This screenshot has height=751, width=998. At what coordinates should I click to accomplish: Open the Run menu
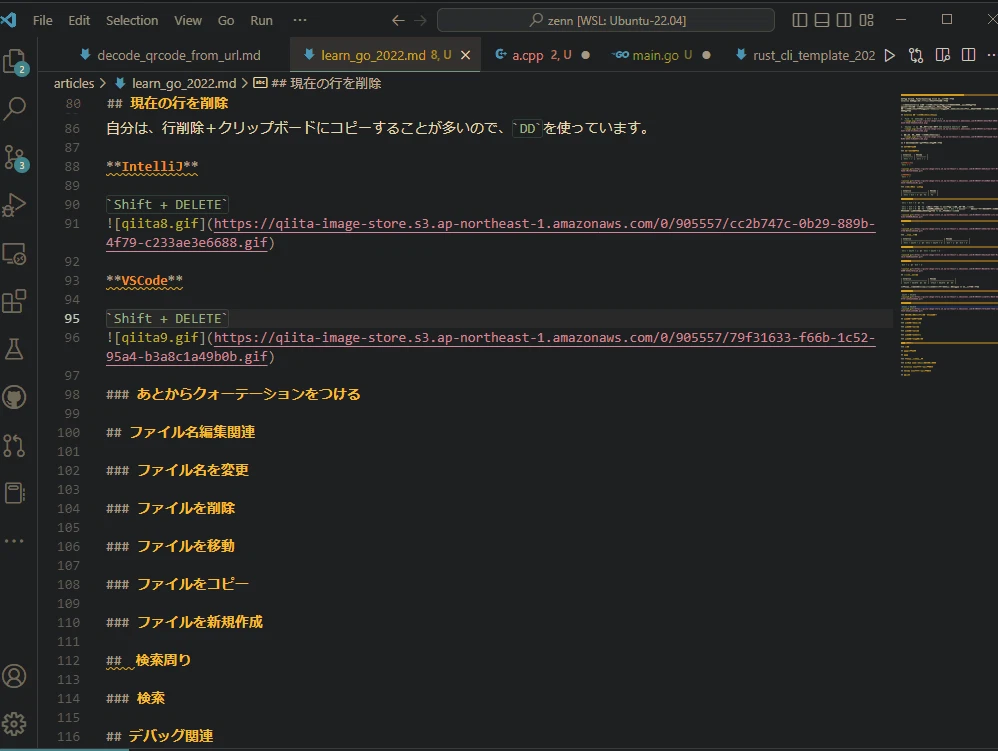(261, 20)
